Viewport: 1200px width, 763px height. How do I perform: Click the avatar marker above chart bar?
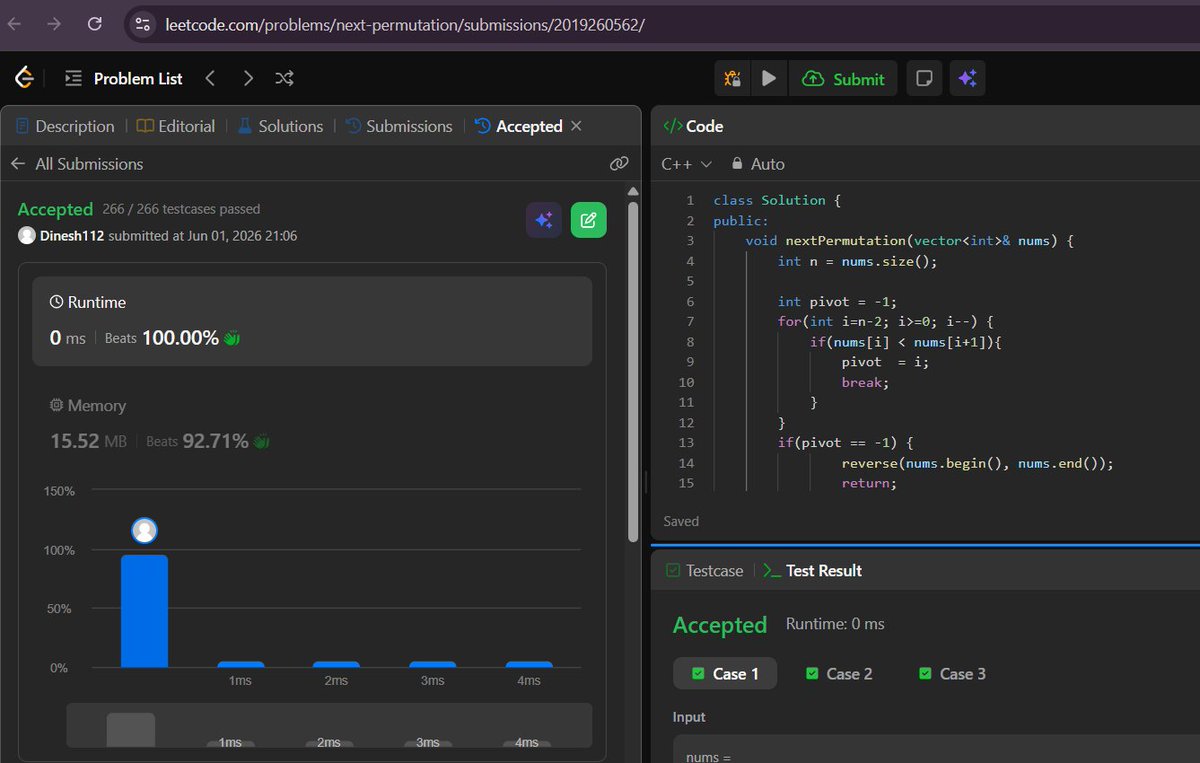[x=144, y=531]
